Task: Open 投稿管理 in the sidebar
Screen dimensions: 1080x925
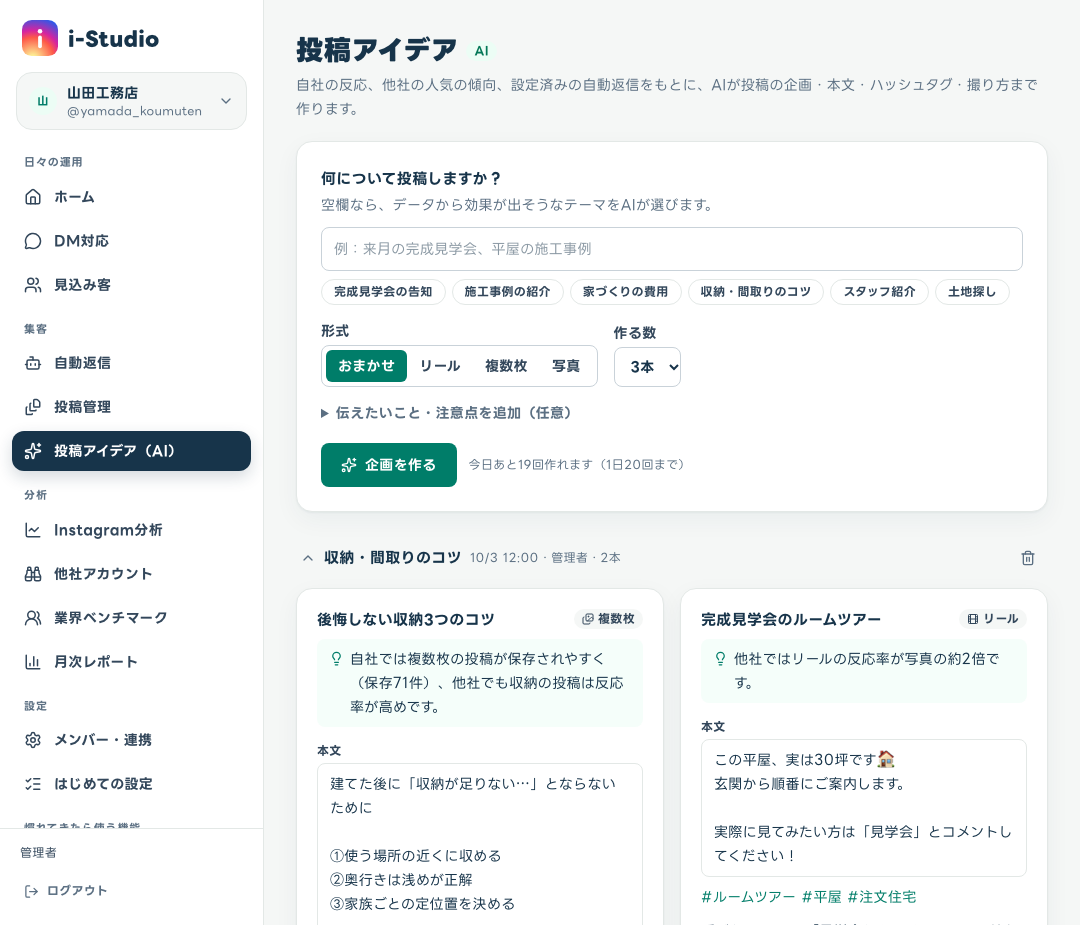Action: coord(132,407)
